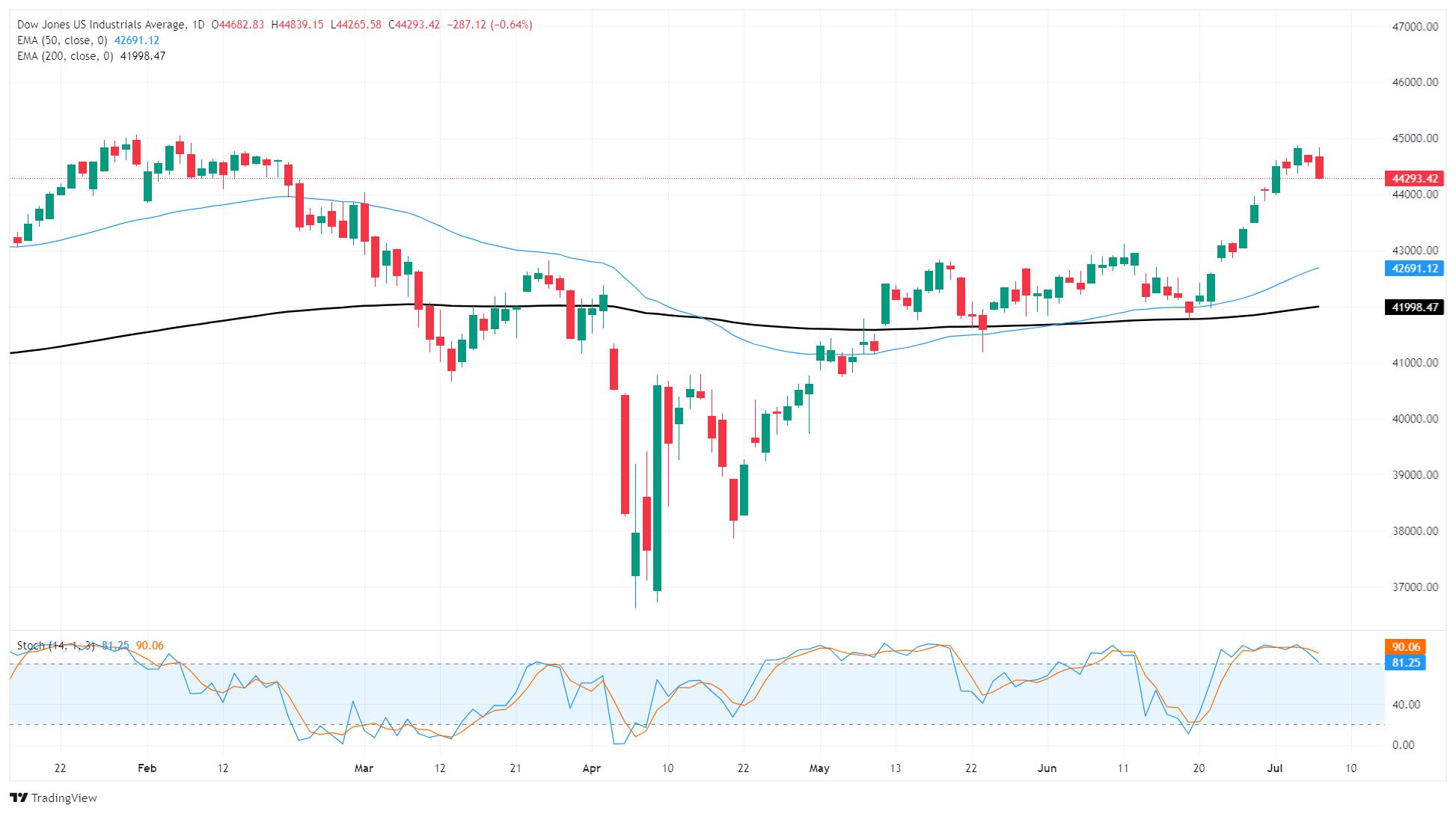Click the red 44293.42 current price tag
Viewport: 1456px width, 814px height.
click(1413, 179)
